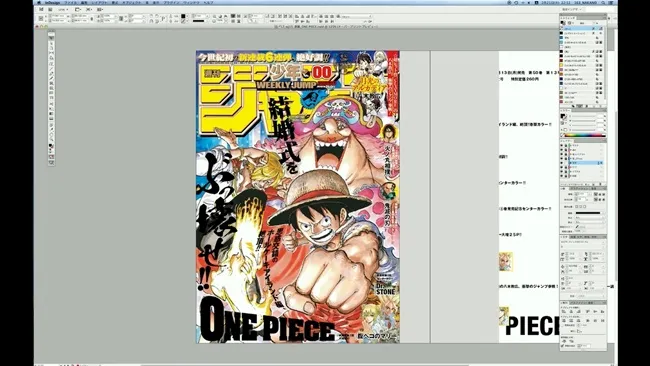Screen dimensions: 650x366
Task: Click the Spotlight search icon in menu bar
Action: click(x=604, y=2)
